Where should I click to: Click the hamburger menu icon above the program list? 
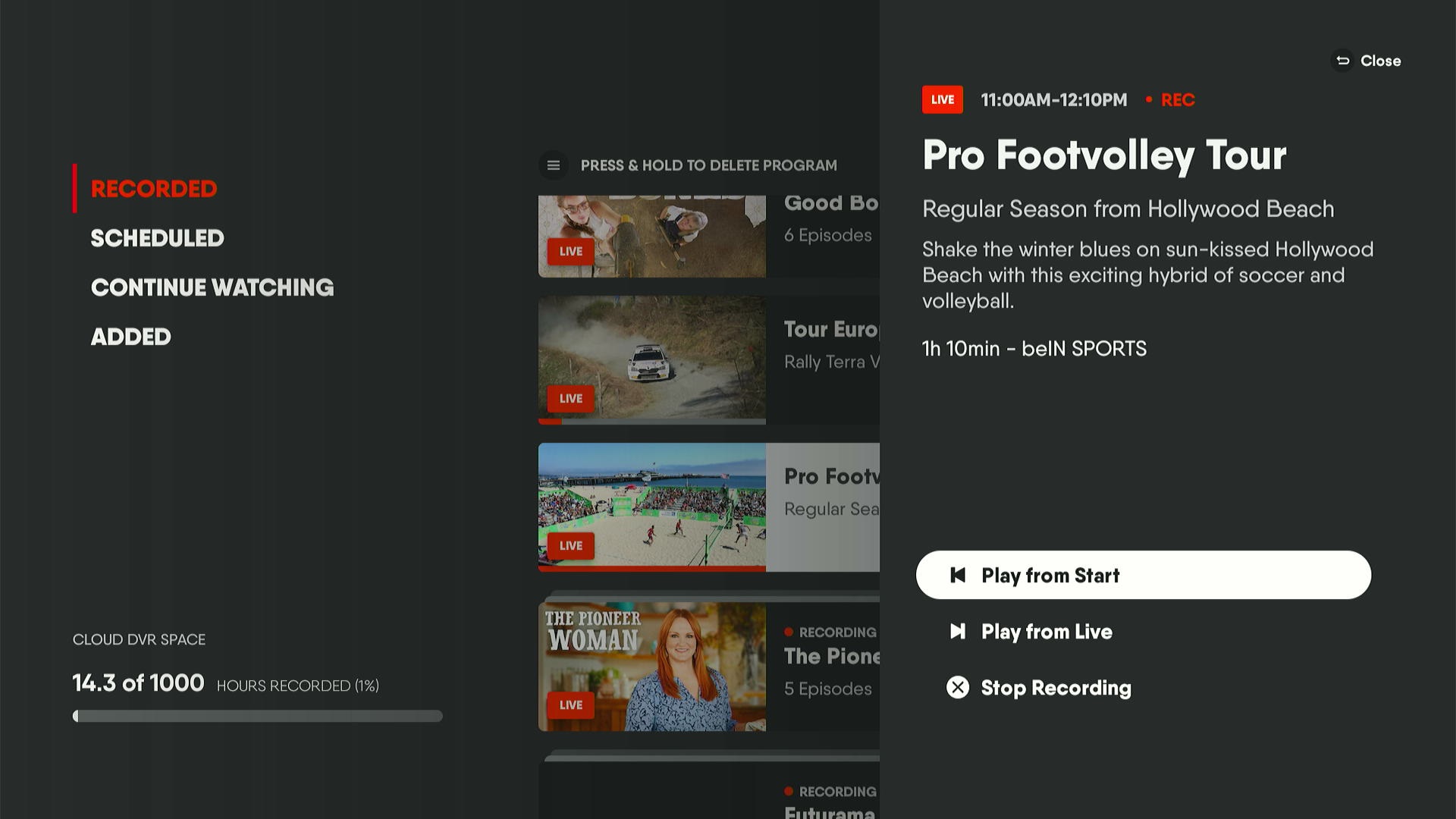point(554,165)
